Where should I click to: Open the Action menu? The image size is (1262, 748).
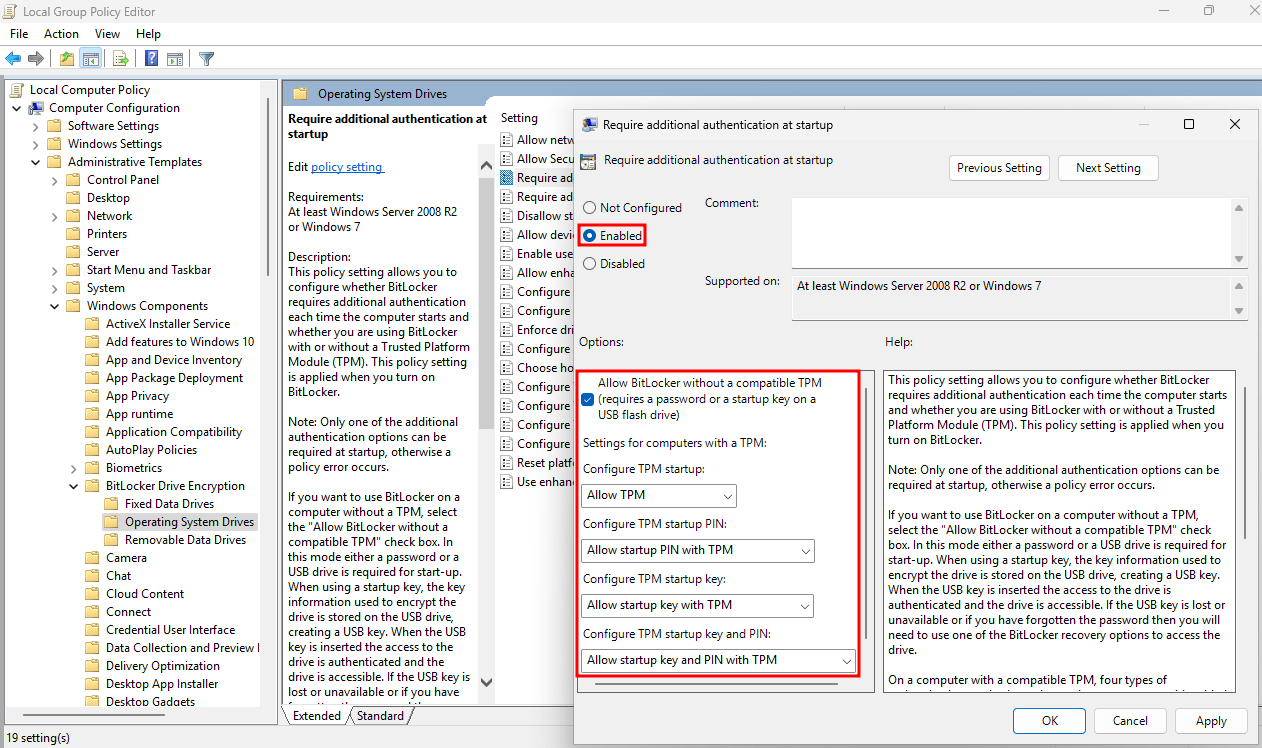(61, 34)
